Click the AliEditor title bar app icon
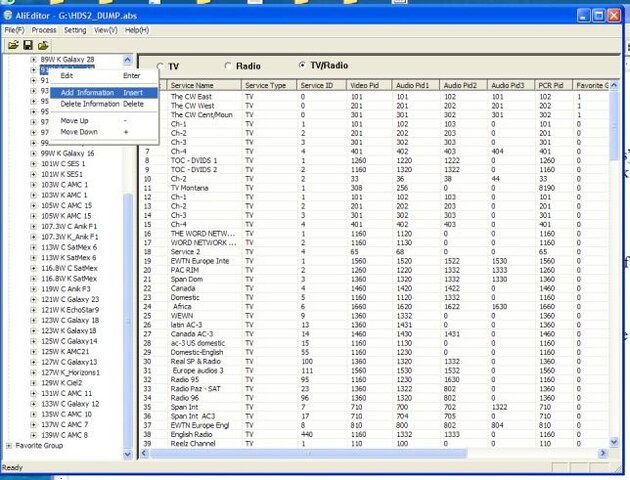This screenshot has width=630, height=480. 8,15
